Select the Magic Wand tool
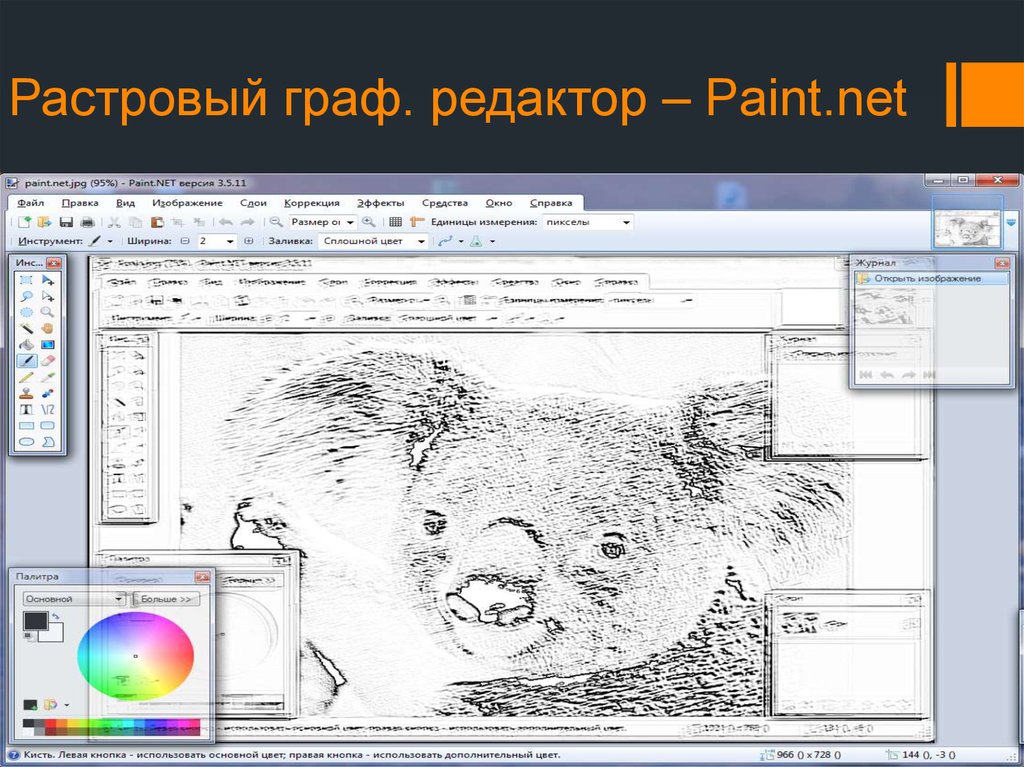The width and height of the screenshot is (1024, 767). 26,329
